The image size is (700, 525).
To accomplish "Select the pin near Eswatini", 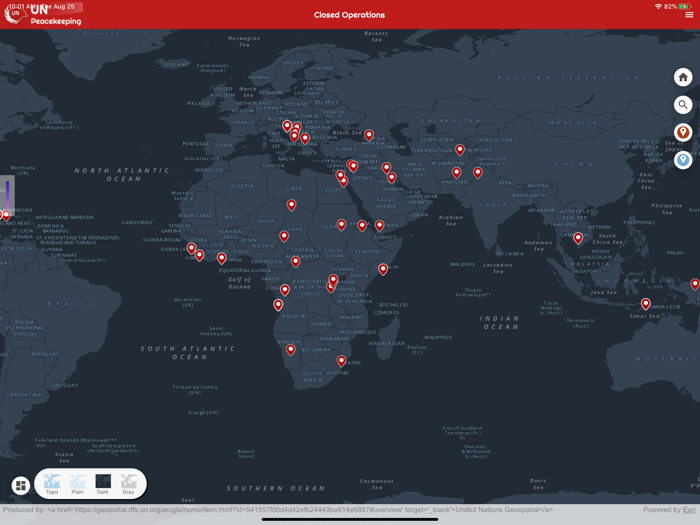I will (342, 360).
